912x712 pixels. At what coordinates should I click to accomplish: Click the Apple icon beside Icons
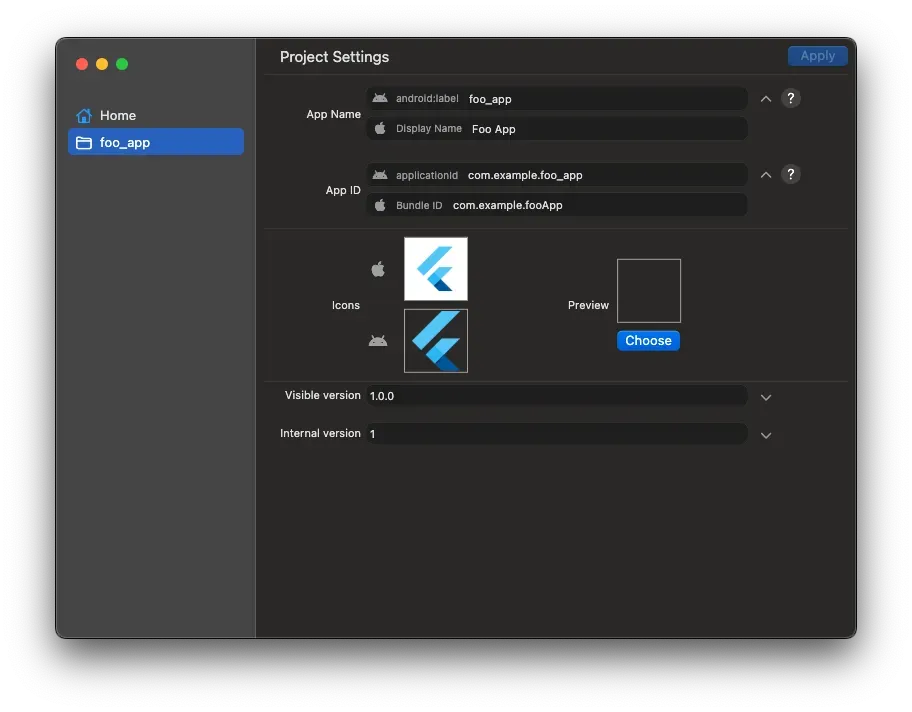click(378, 269)
